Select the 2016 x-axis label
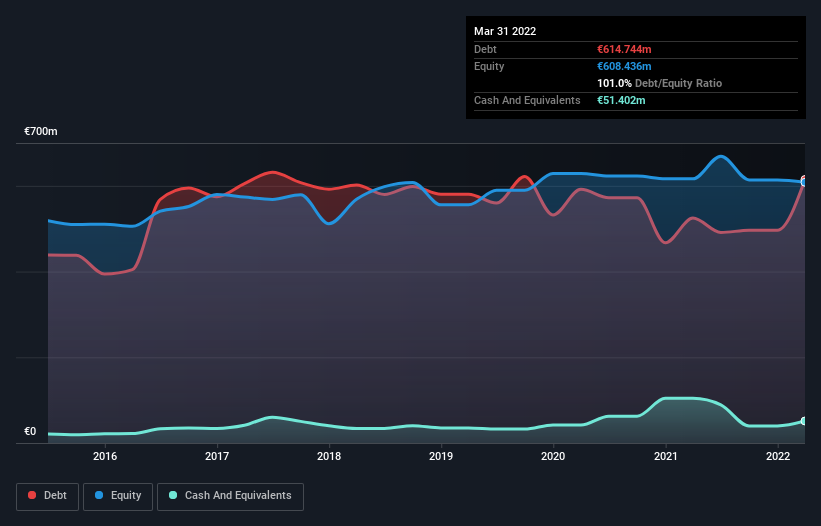821x526 pixels. (105, 456)
